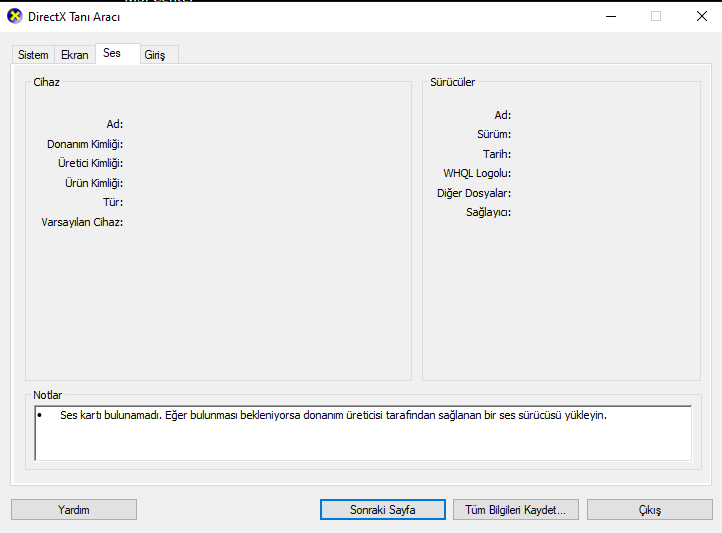Click Tüm Bilgileri Kaydet button
Viewport: 722px width, 533px height.
[516, 510]
